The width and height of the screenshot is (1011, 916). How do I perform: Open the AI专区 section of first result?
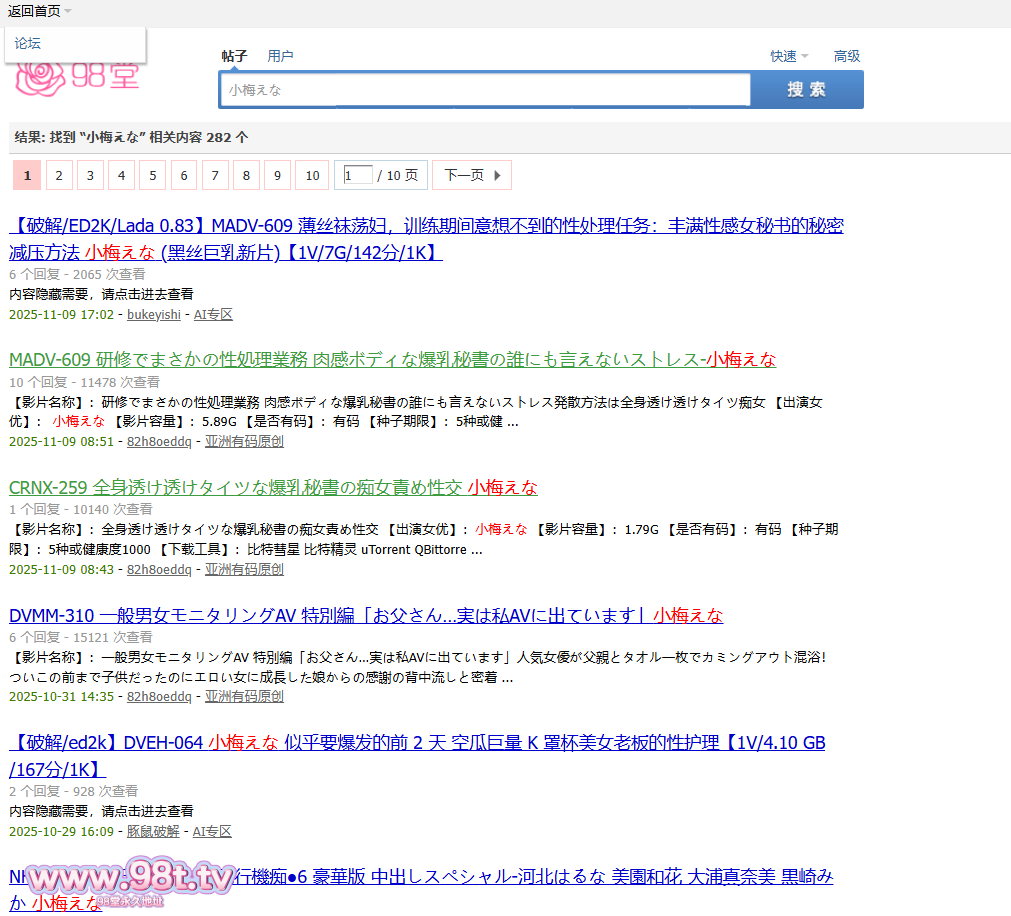pyautogui.click(x=213, y=315)
